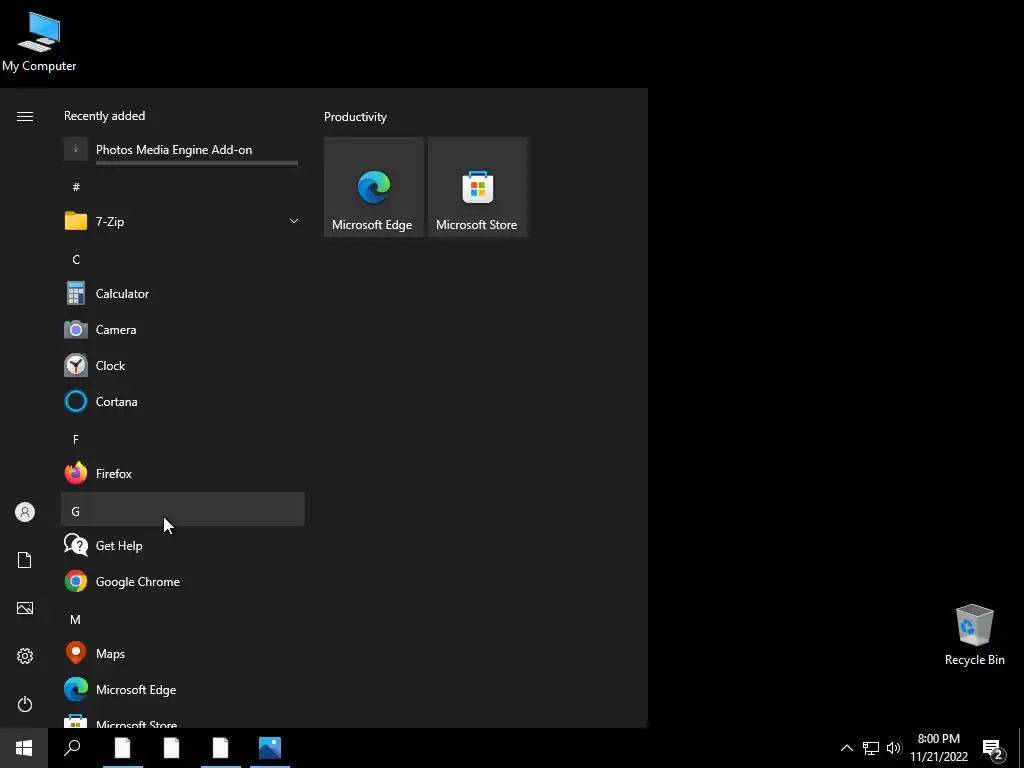
Task: Open the Pictures shortcut in Start sidebar
Action: coord(25,608)
